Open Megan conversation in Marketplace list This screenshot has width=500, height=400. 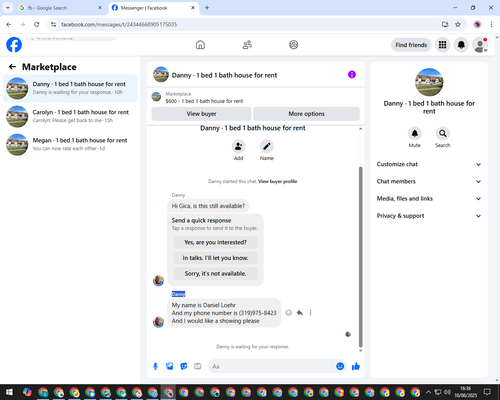point(70,144)
